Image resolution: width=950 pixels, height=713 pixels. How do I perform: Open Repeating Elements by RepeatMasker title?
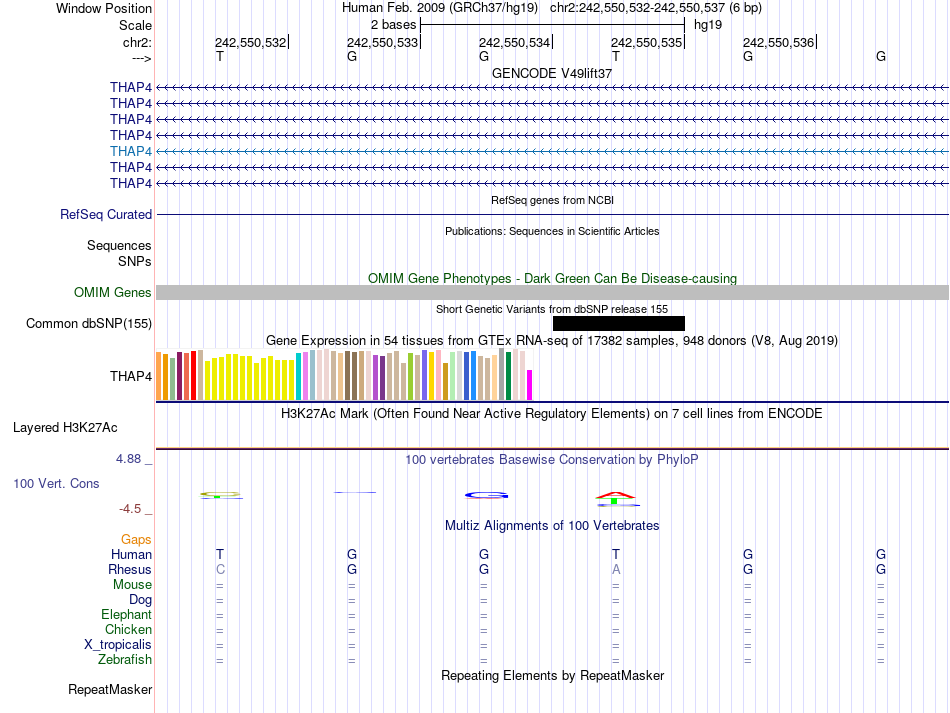(553, 676)
